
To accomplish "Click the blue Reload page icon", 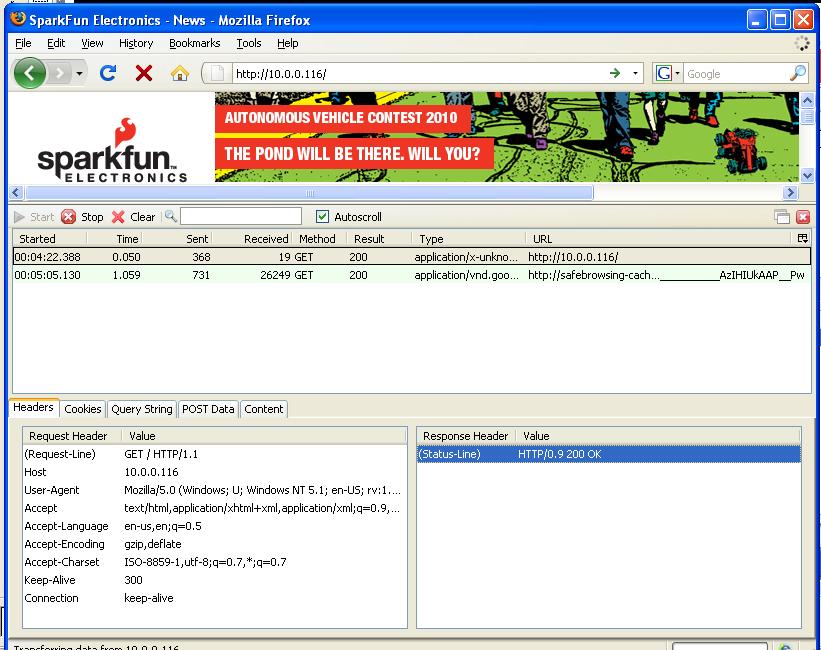I will (108, 73).
